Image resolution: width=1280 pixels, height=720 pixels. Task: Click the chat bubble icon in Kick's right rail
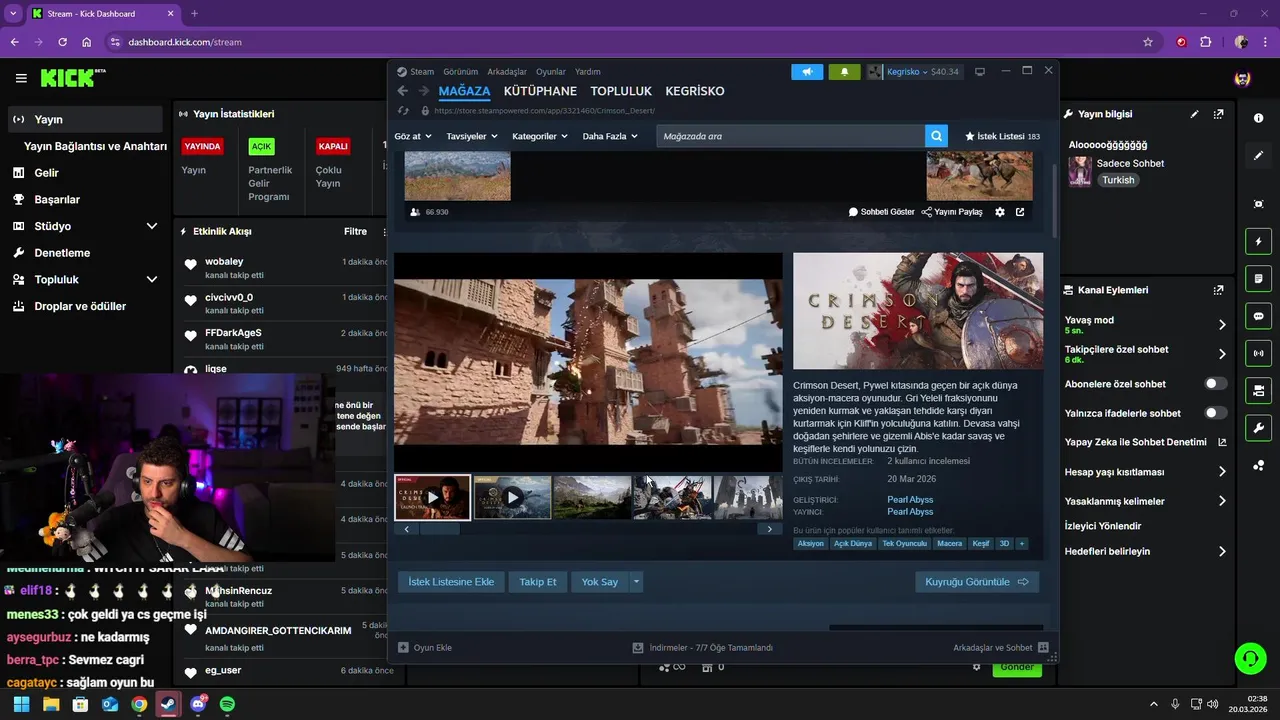(x=1258, y=316)
